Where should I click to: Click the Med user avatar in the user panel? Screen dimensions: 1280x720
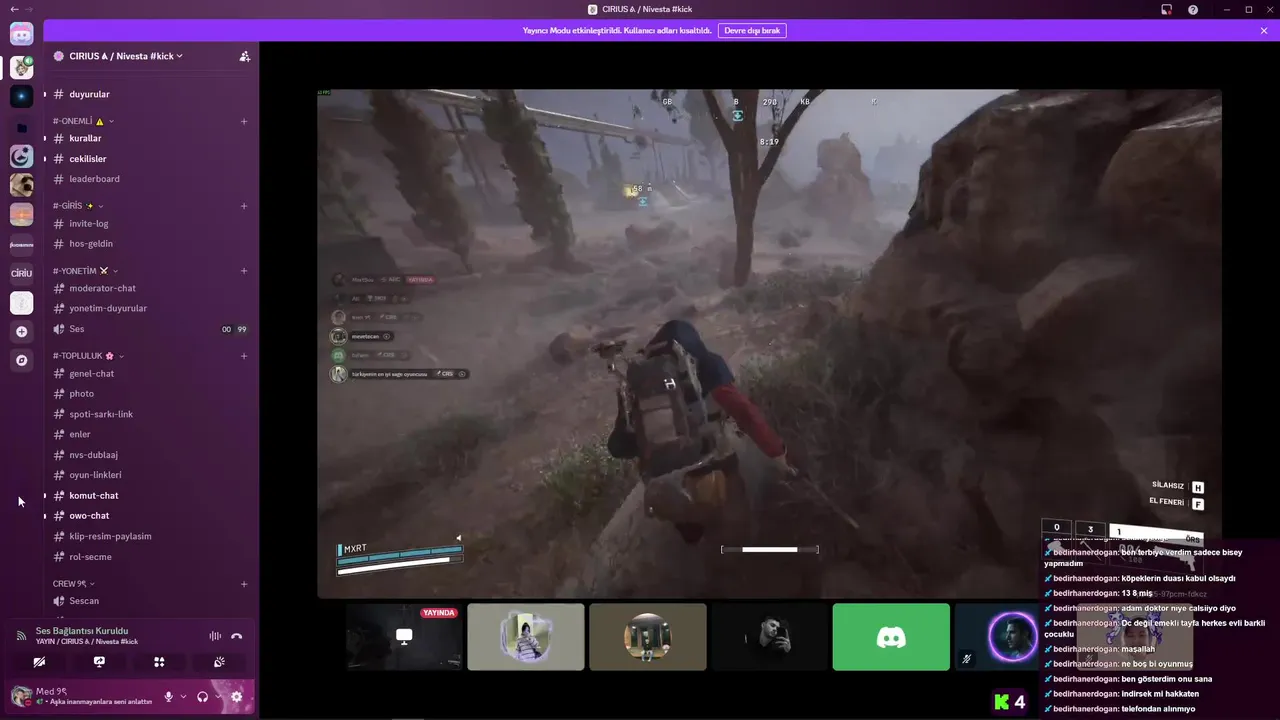21,696
